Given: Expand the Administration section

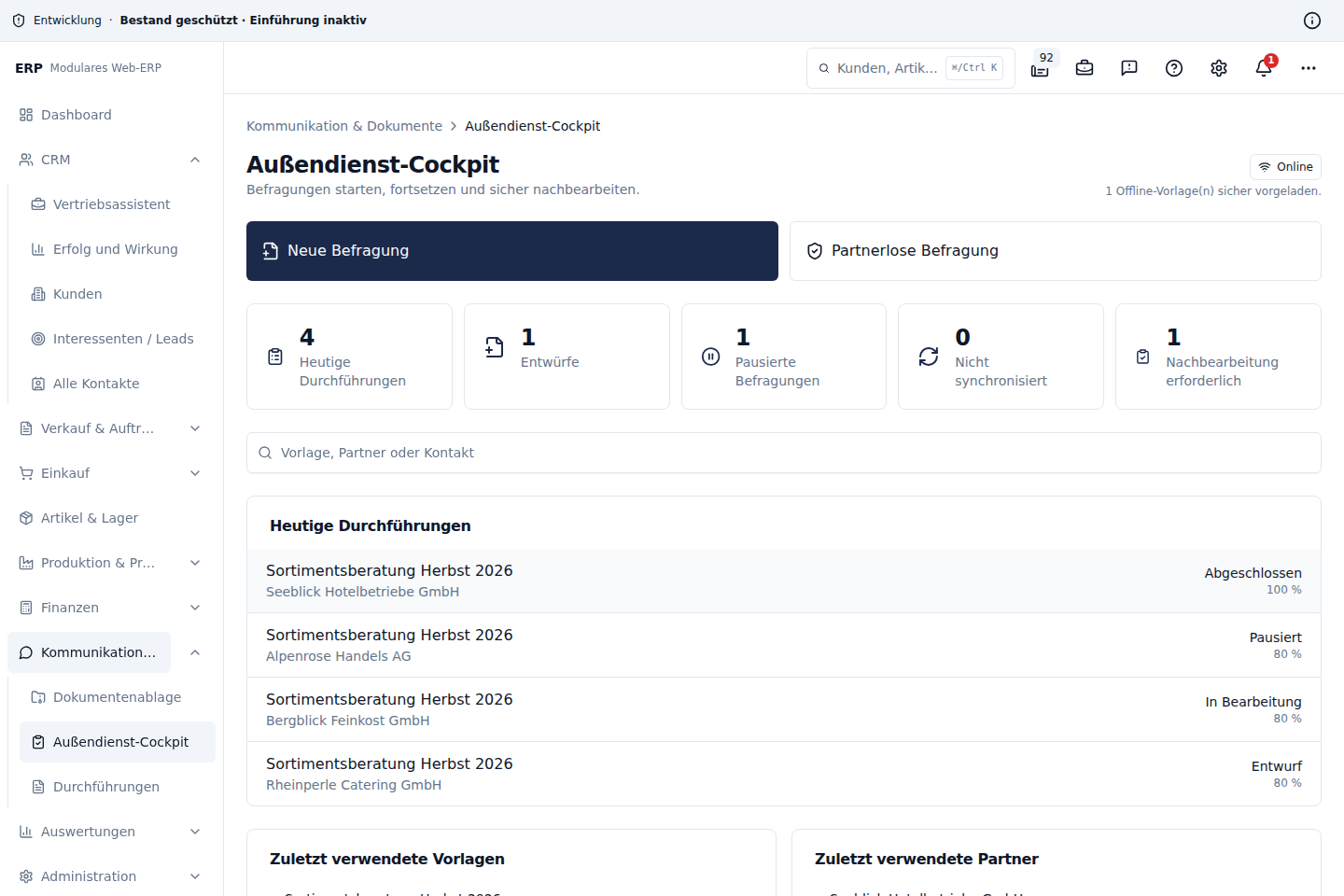Looking at the screenshot, I should coord(195,876).
